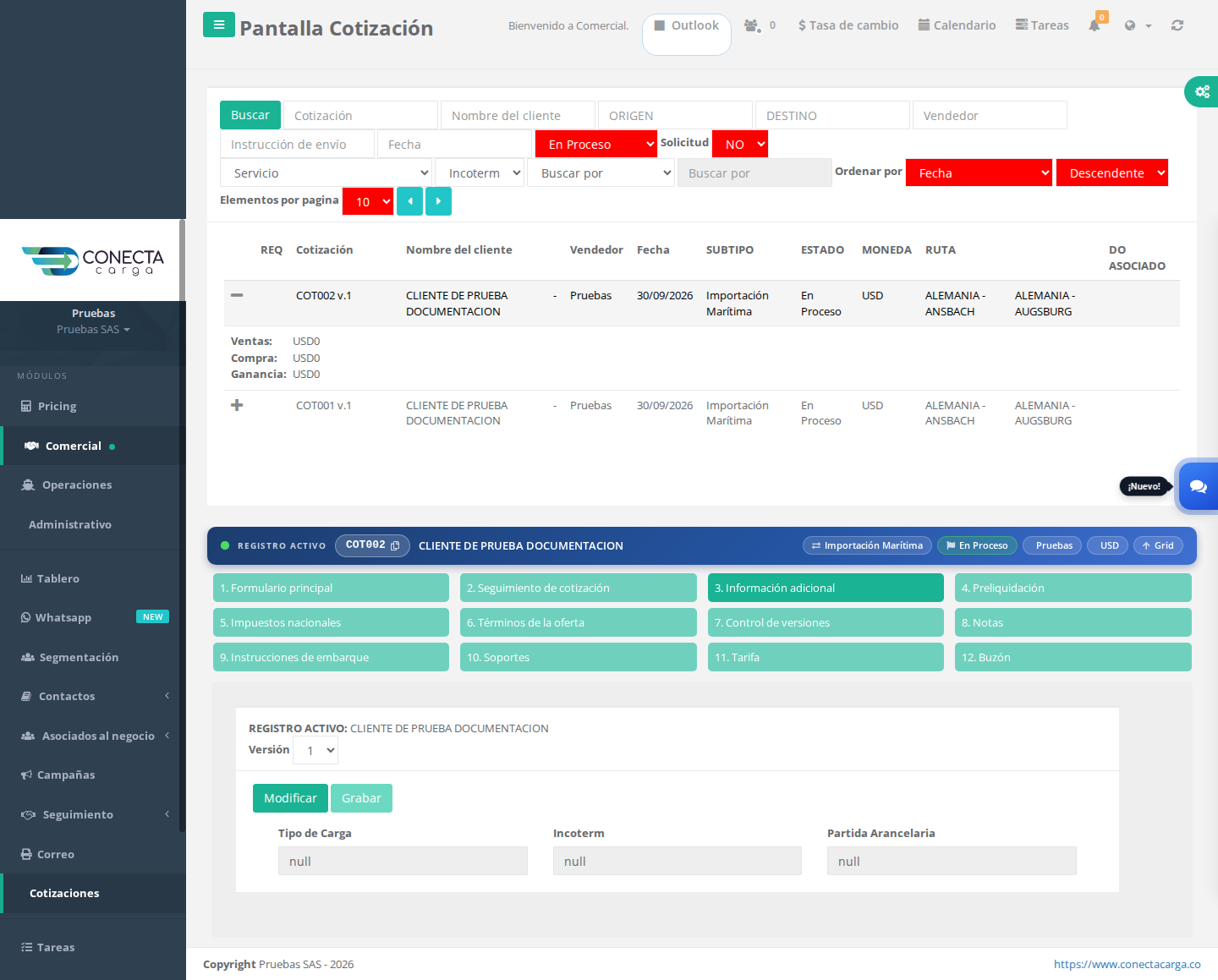The image size is (1218, 980).
Task: Open tab 10. Soportes
Action: [x=578, y=657]
